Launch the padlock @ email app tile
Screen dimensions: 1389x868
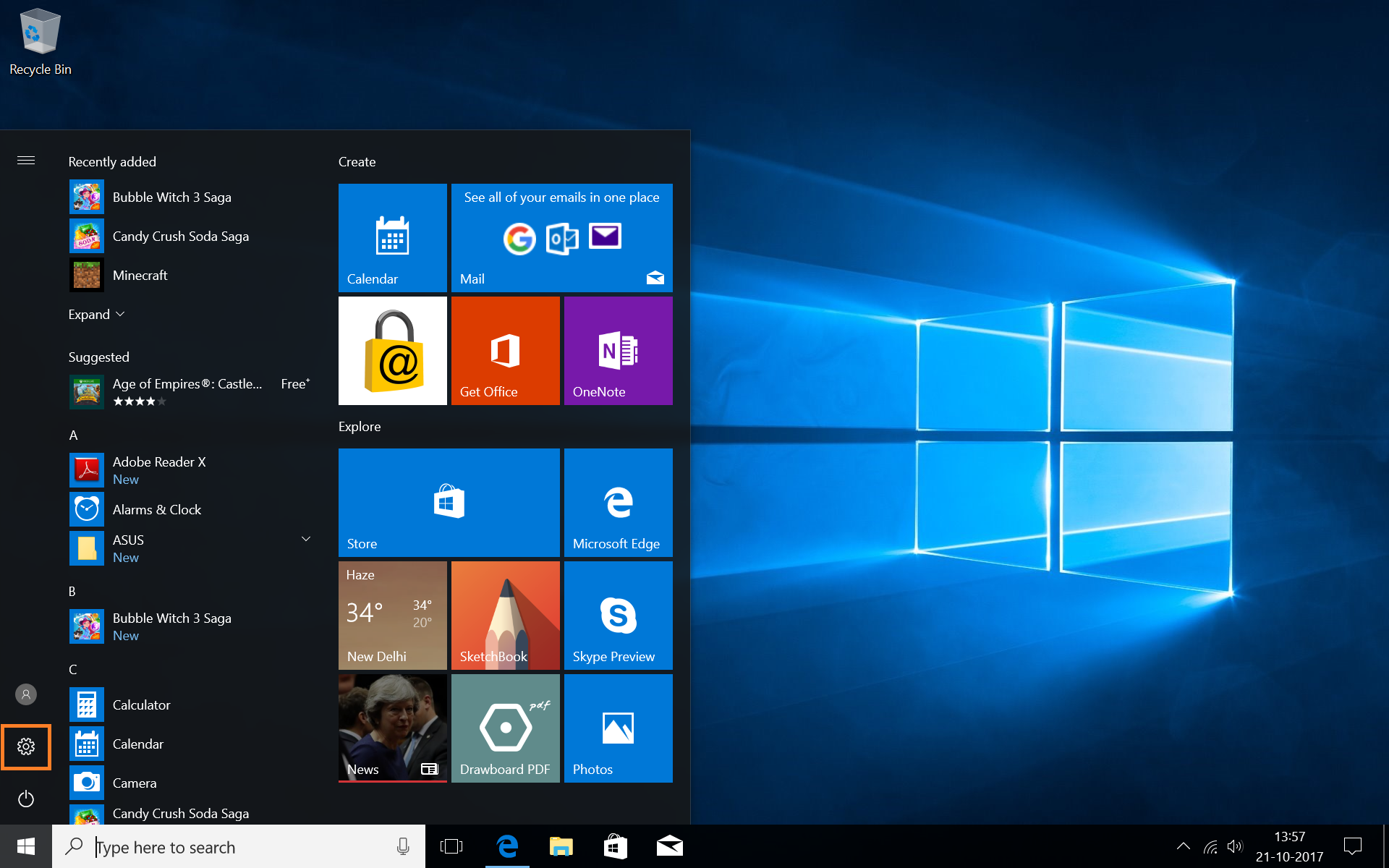tap(393, 351)
